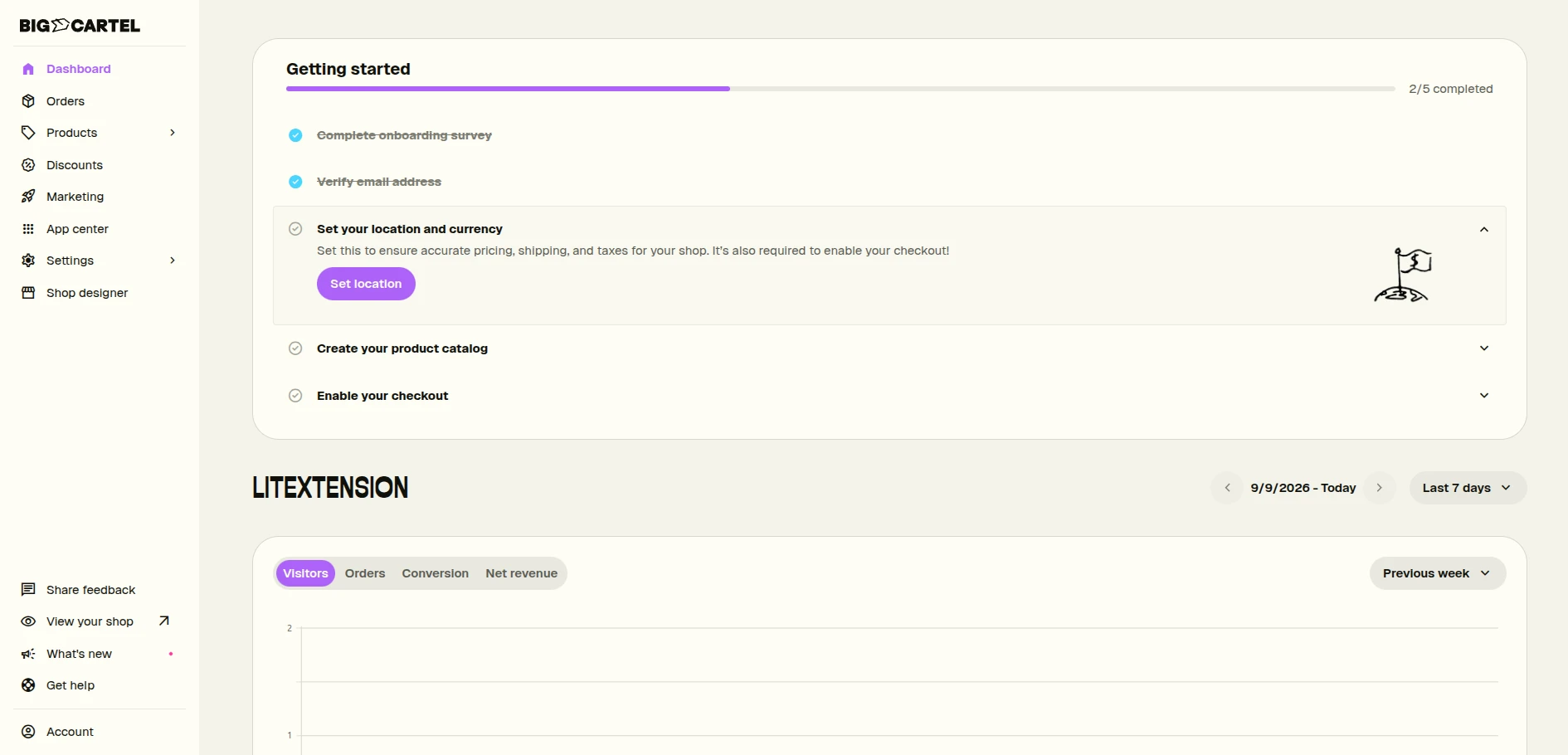Image resolution: width=1568 pixels, height=755 pixels.
Task: Click the What's new megaphone icon
Action: coord(28,654)
